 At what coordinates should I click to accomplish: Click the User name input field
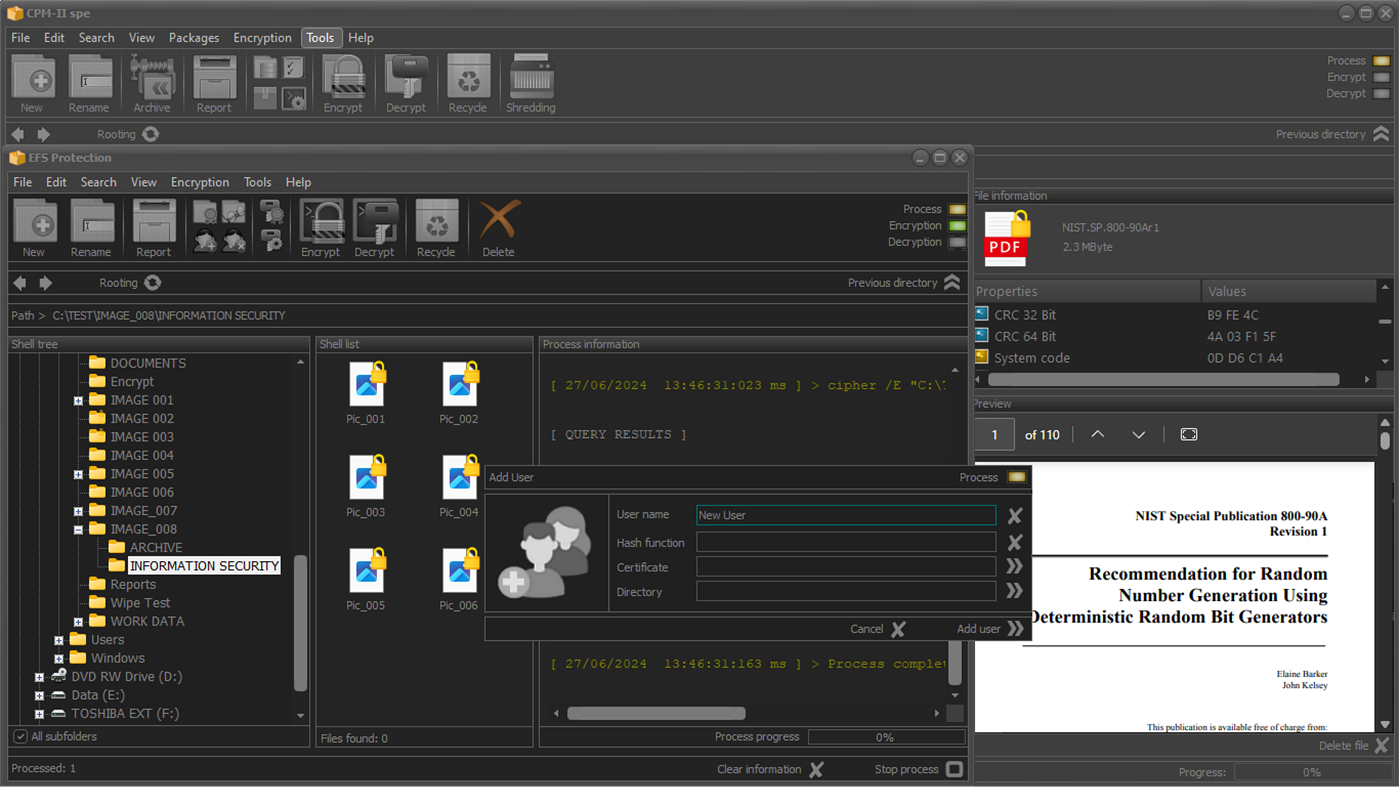click(x=846, y=516)
